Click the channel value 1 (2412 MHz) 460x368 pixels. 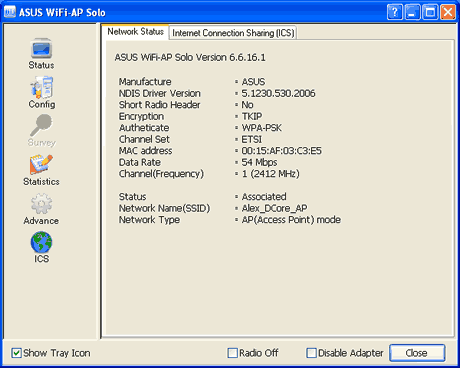click(271, 174)
